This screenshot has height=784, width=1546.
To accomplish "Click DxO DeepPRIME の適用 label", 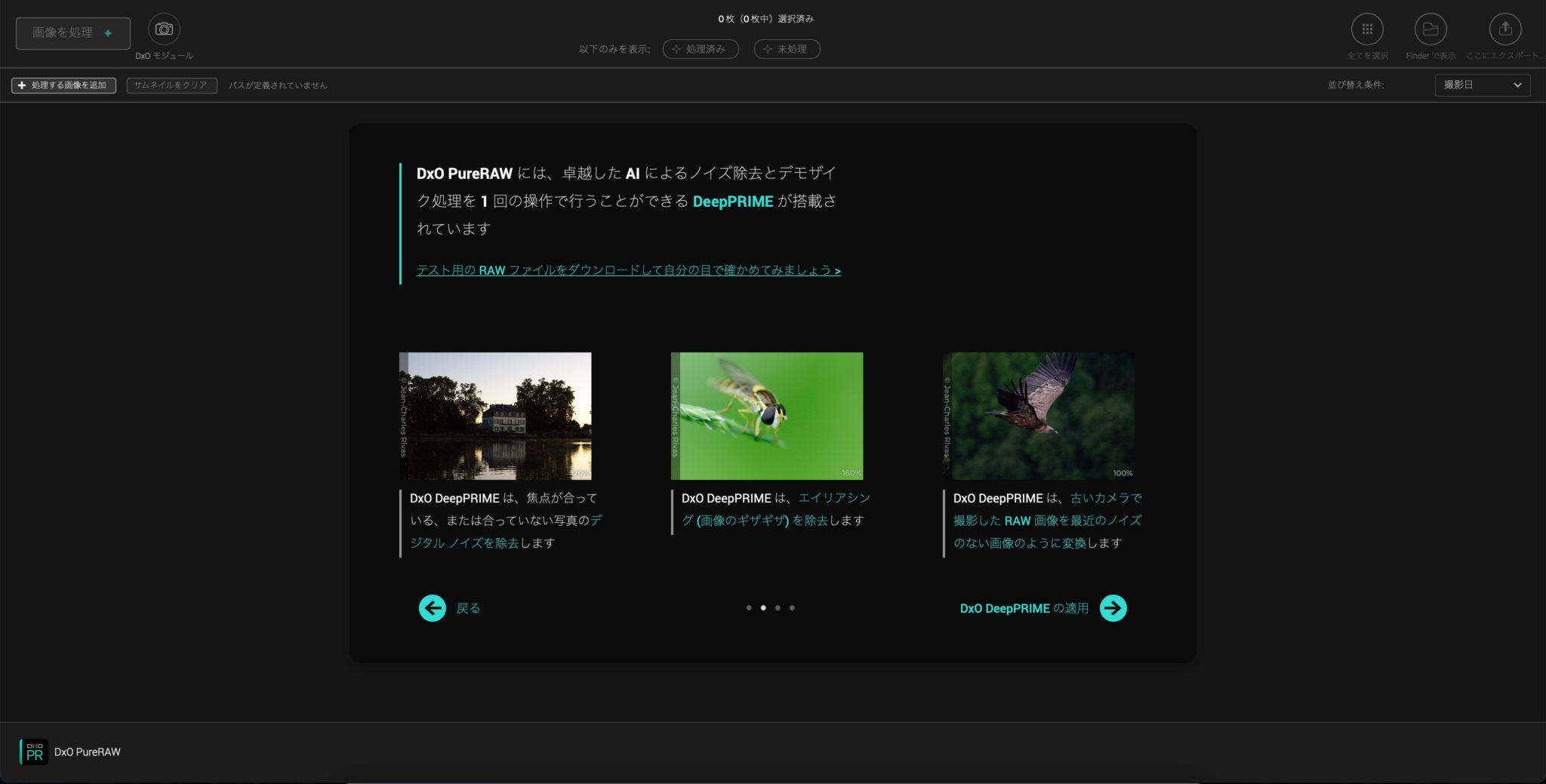I will point(1024,608).
